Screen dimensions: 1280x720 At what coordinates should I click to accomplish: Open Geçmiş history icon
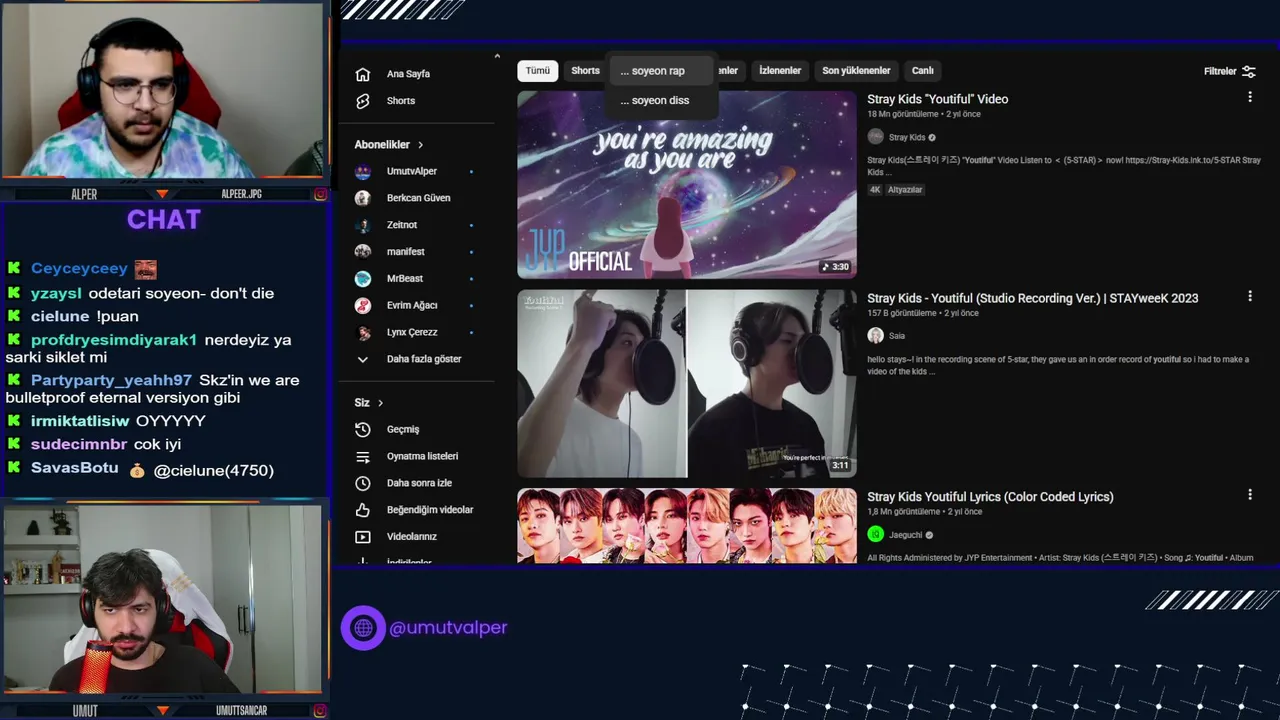[x=363, y=429]
